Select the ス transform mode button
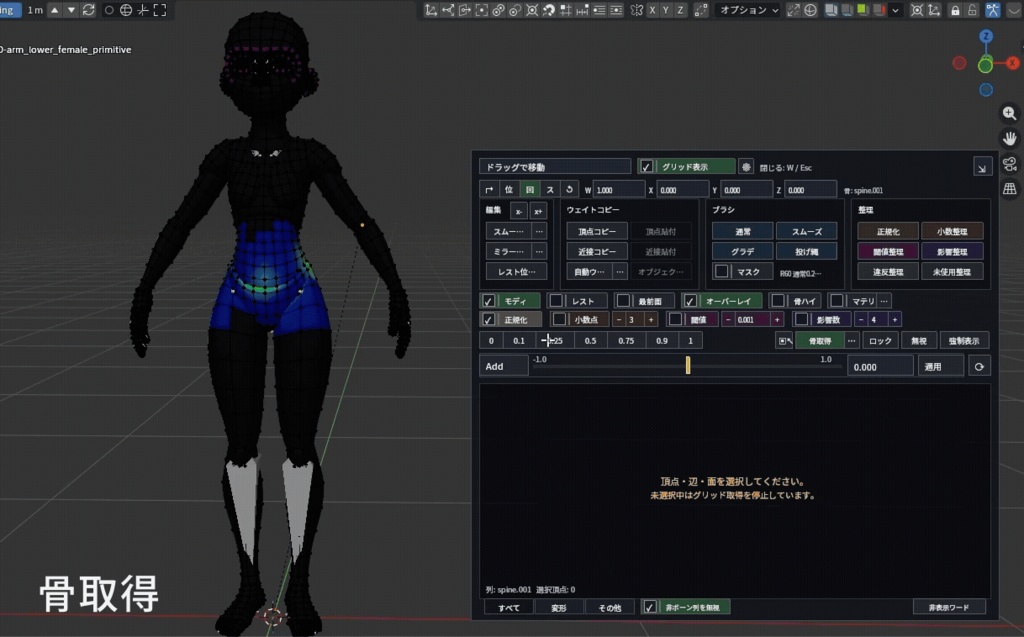The height and width of the screenshot is (637, 1024). (550, 189)
